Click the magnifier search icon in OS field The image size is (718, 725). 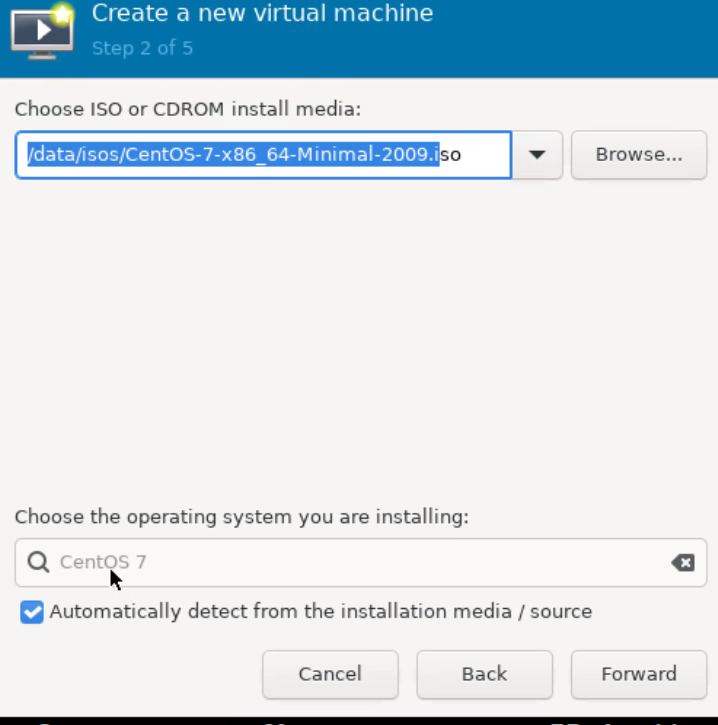coord(38,562)
